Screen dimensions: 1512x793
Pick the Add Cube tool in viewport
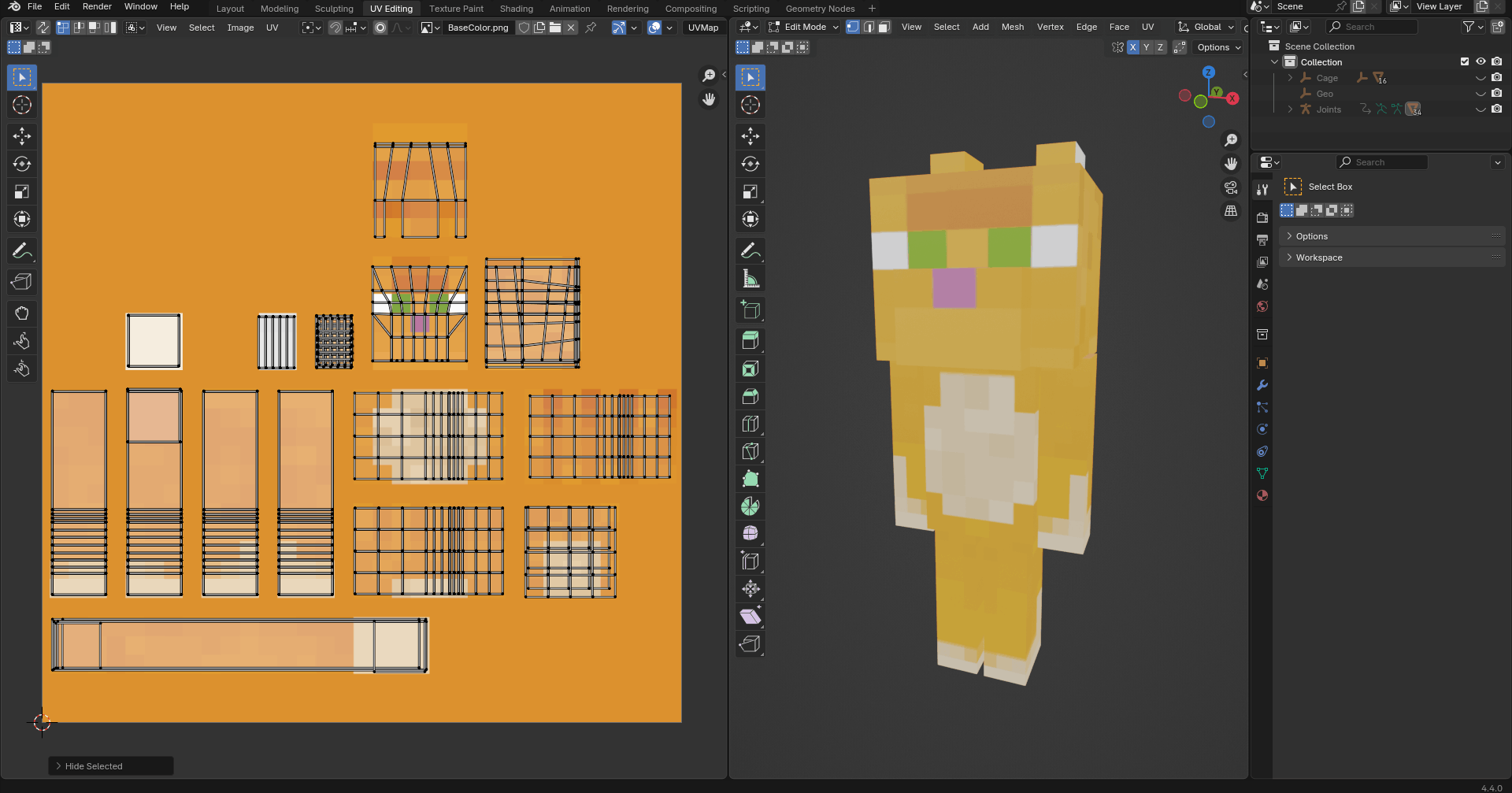tap(750, 309)
